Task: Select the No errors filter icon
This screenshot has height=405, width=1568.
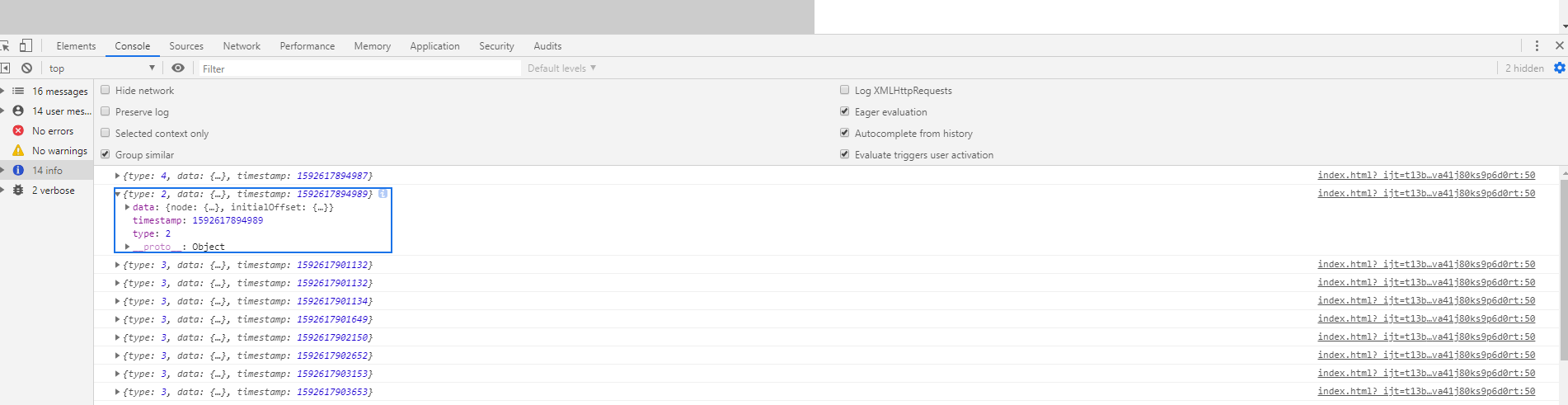Action: (18, 131)
